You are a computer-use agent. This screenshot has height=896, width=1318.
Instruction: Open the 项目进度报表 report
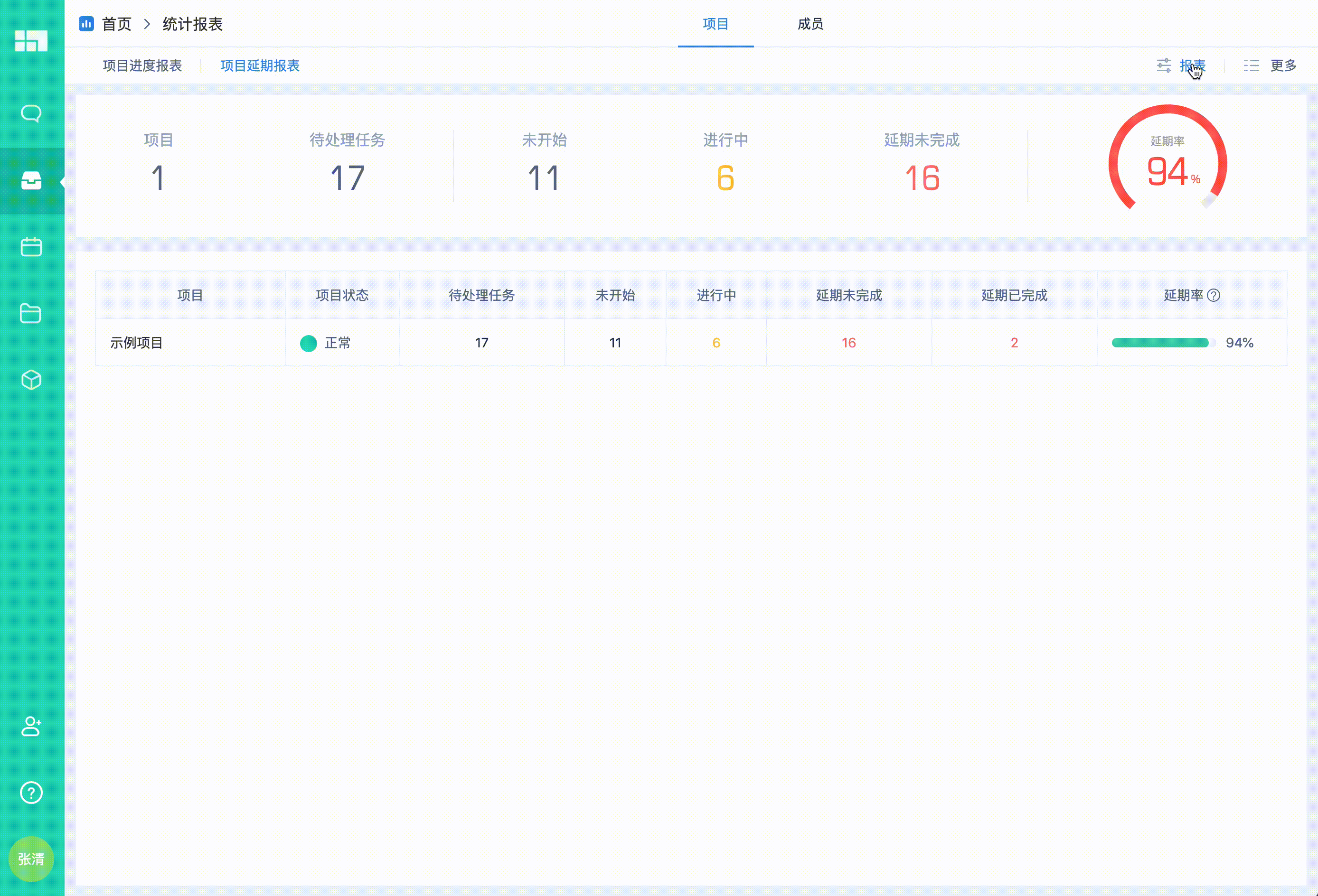pos(142,66)
